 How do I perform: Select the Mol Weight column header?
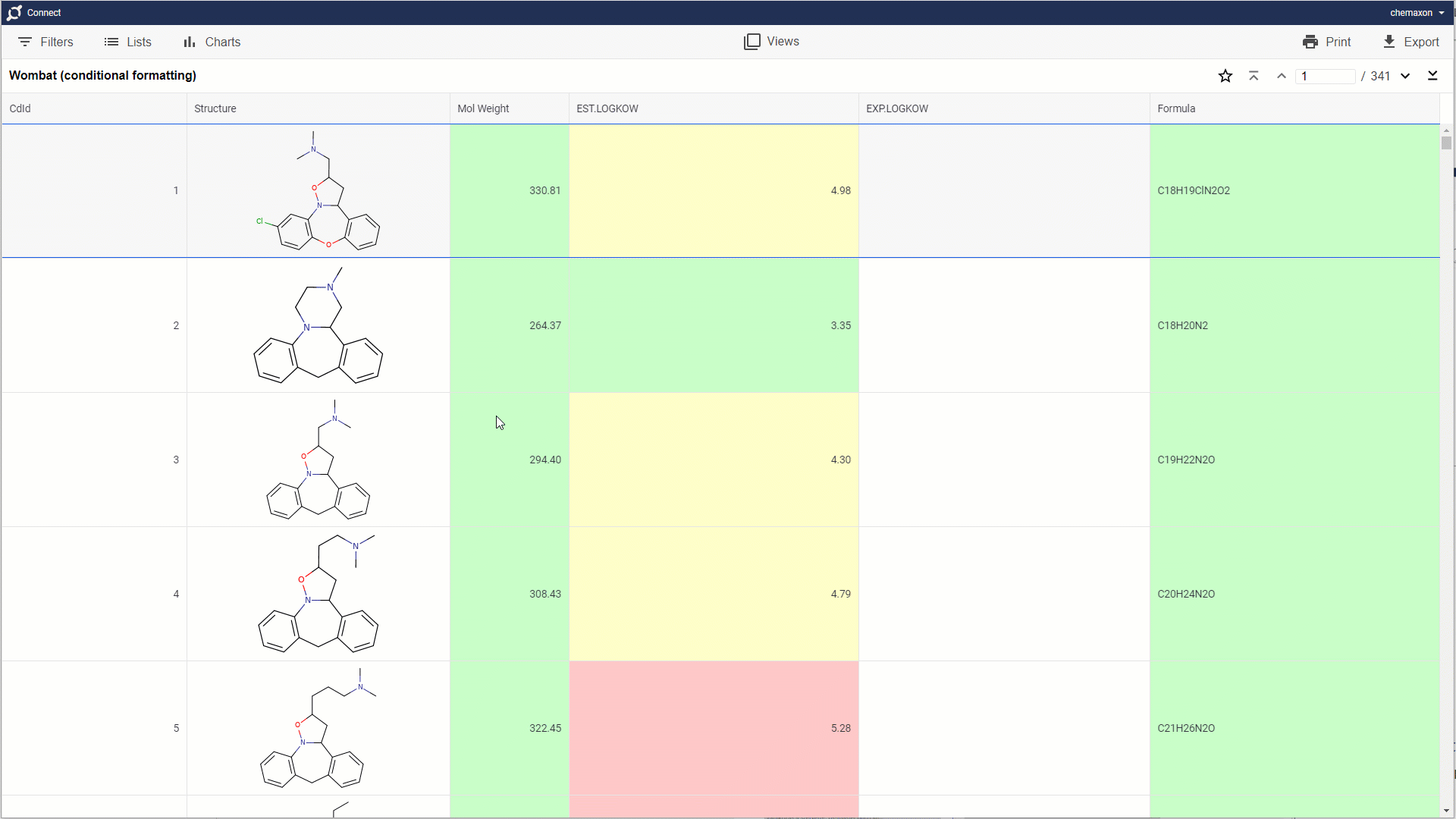[483, 108]
